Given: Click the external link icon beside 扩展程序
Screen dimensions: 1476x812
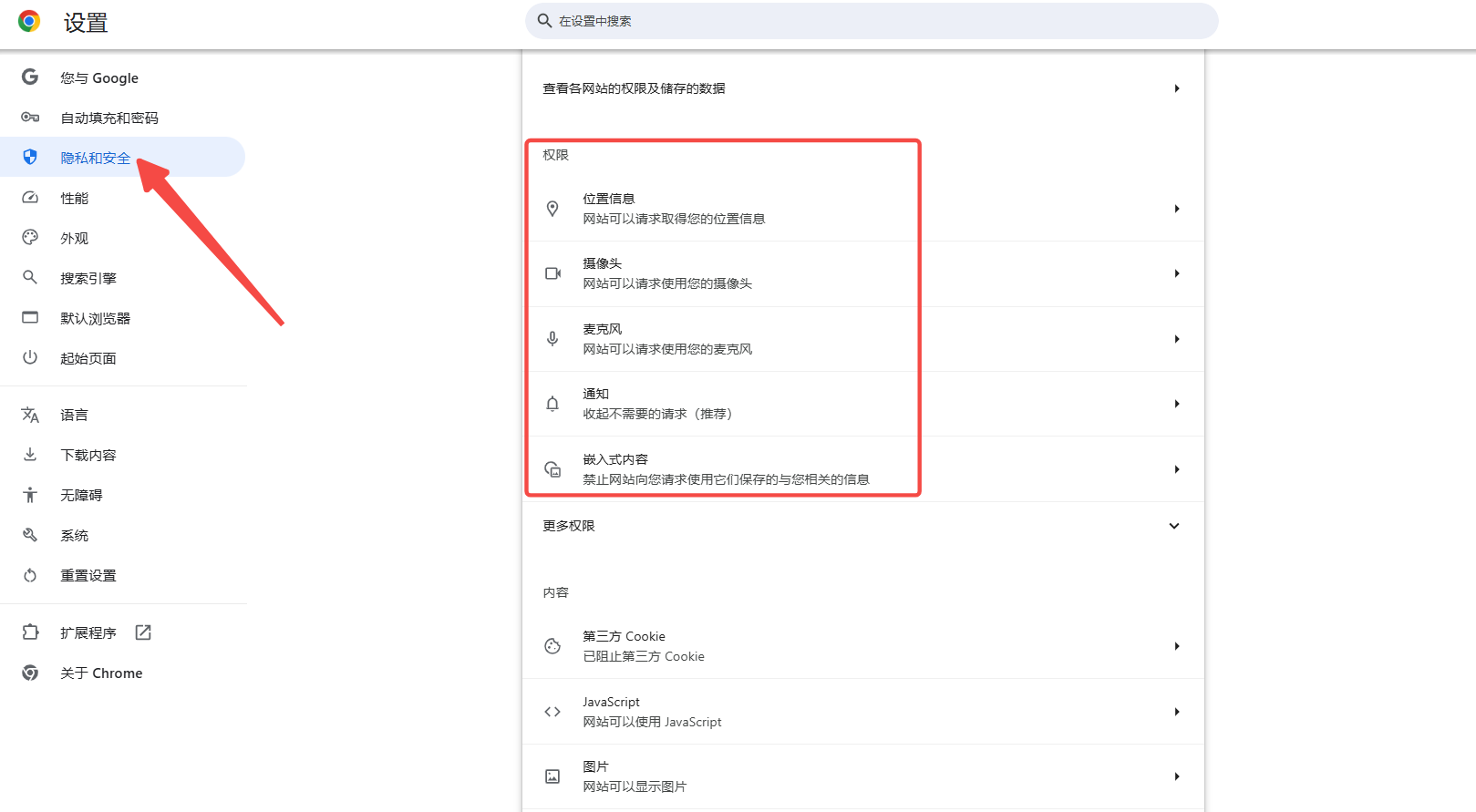Looking at the screenshot, I should pyautogui.click(x=143, y=632).
